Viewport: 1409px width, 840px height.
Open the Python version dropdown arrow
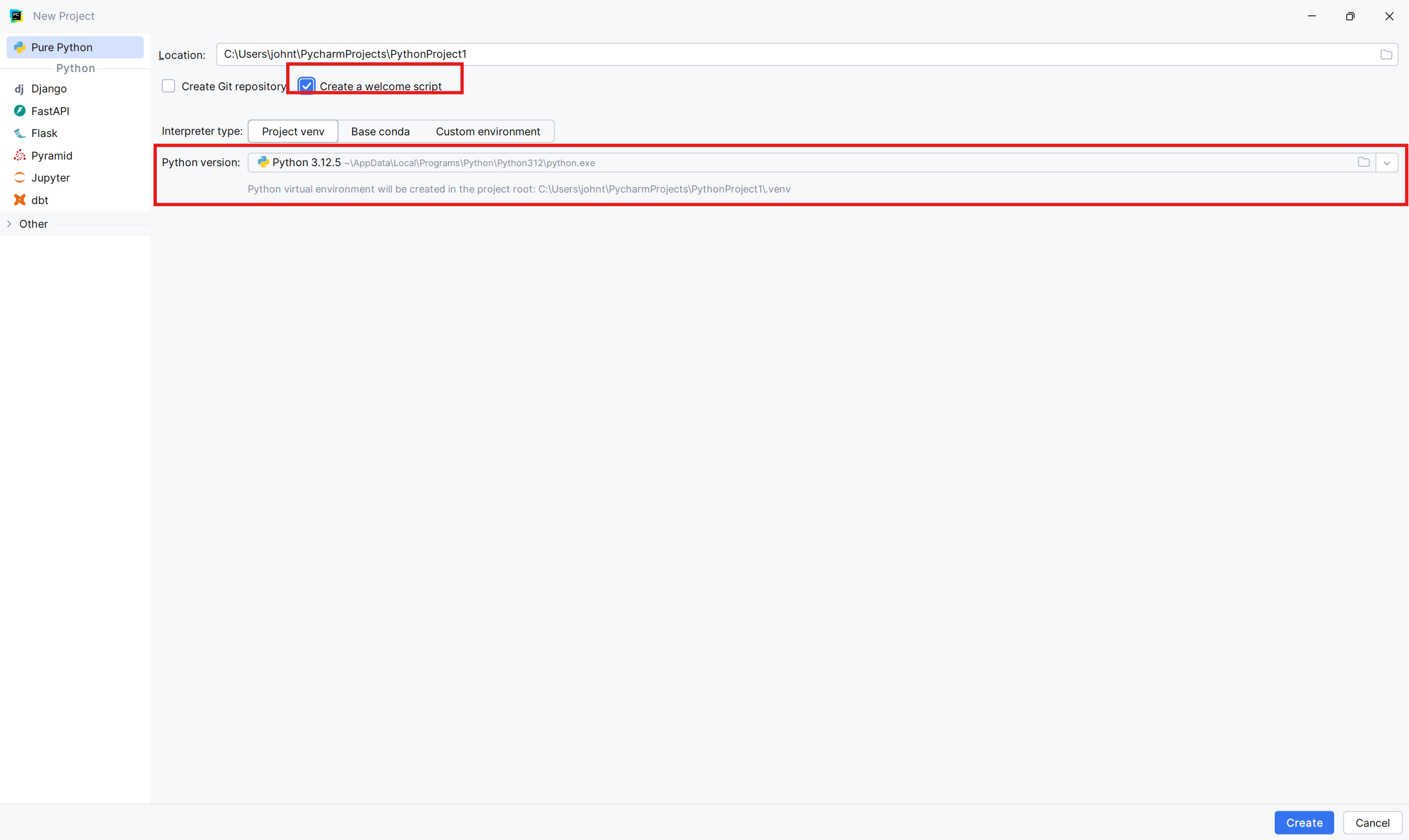tap(1386, 163)
